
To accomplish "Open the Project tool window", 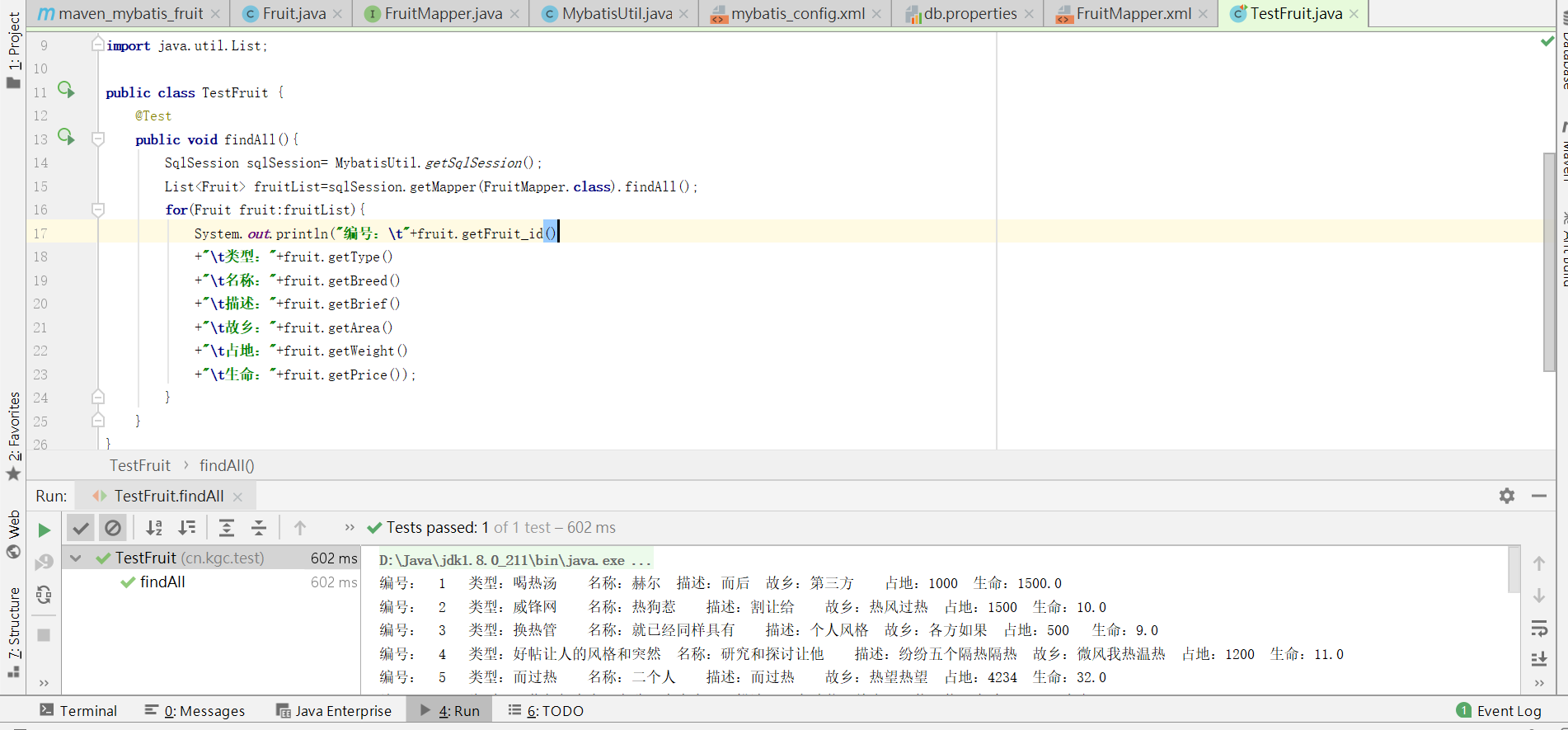I will tap(13, 49).
